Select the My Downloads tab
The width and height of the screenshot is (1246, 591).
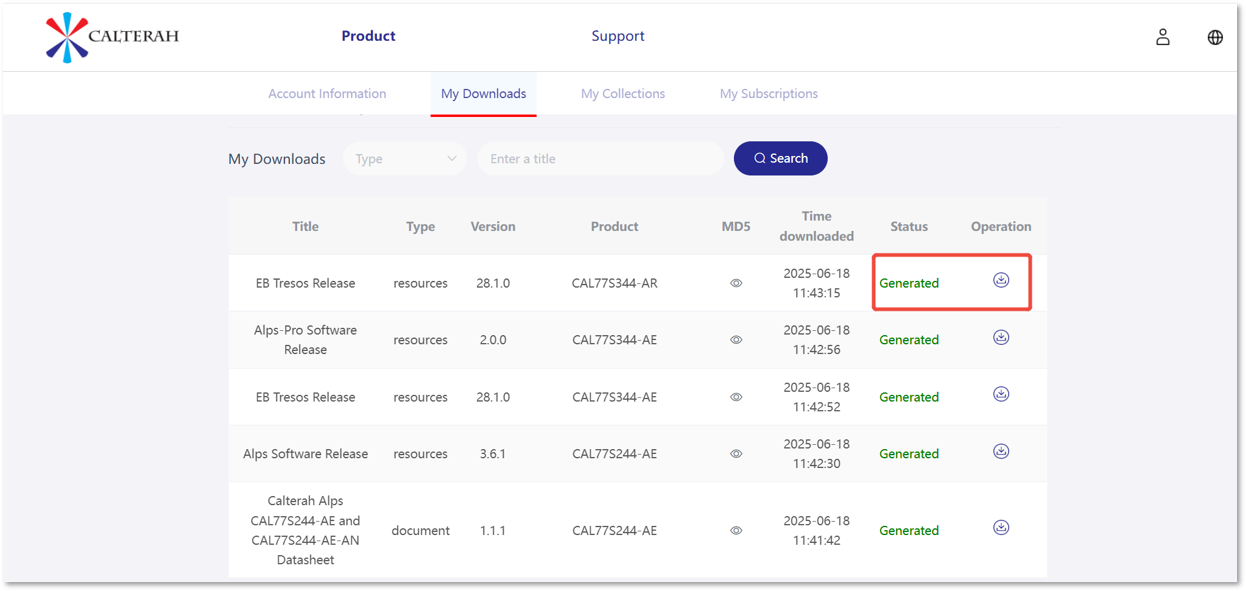(484, 94)
